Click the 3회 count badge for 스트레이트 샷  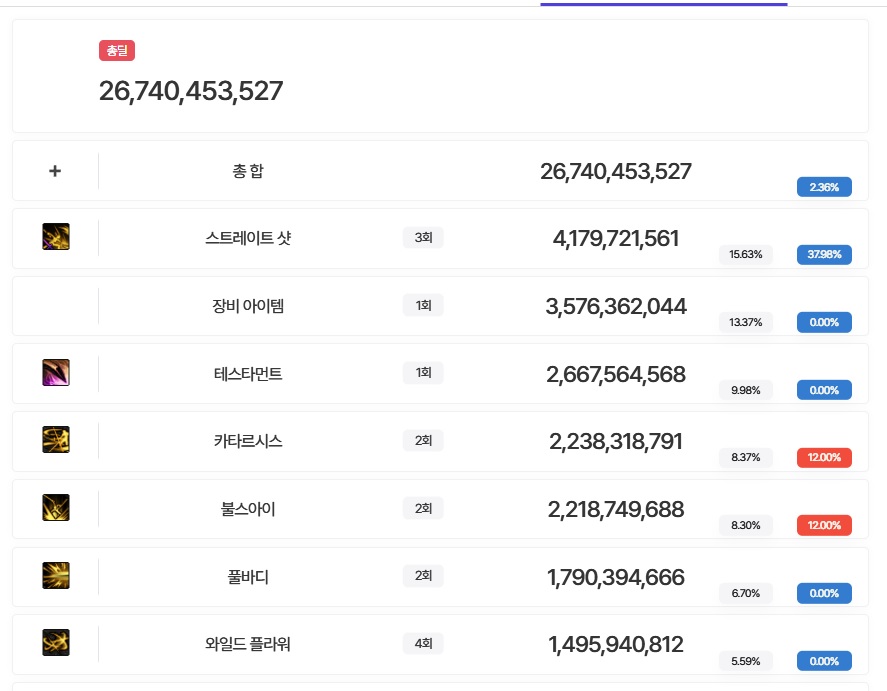(423, 238)
